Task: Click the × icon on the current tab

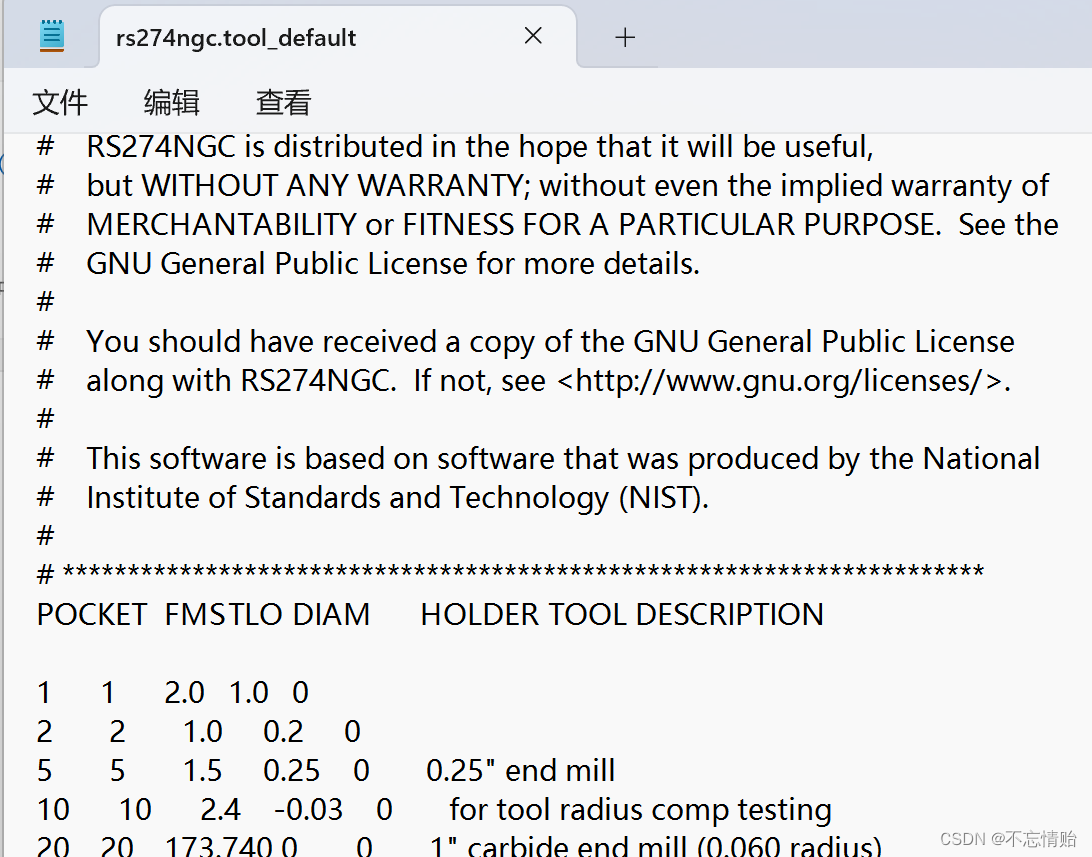Action: [533, 36]
